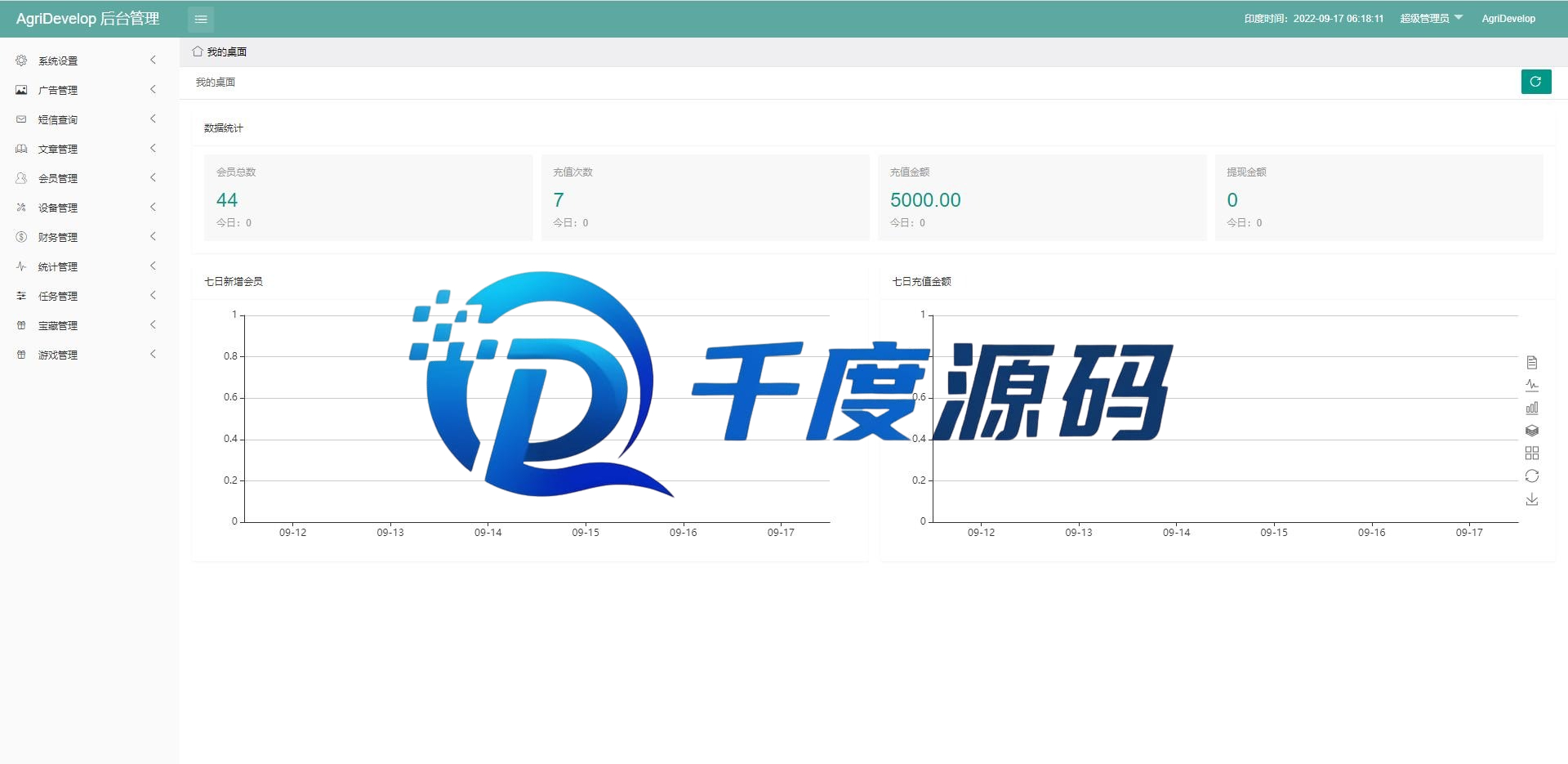Click the 系统设置 gear icon
The height and width of the screenshot is (764, 1568).
(21, 60)
